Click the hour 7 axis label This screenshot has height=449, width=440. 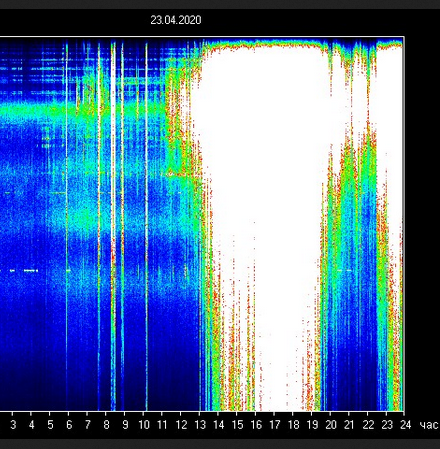[x=88, y=425]
